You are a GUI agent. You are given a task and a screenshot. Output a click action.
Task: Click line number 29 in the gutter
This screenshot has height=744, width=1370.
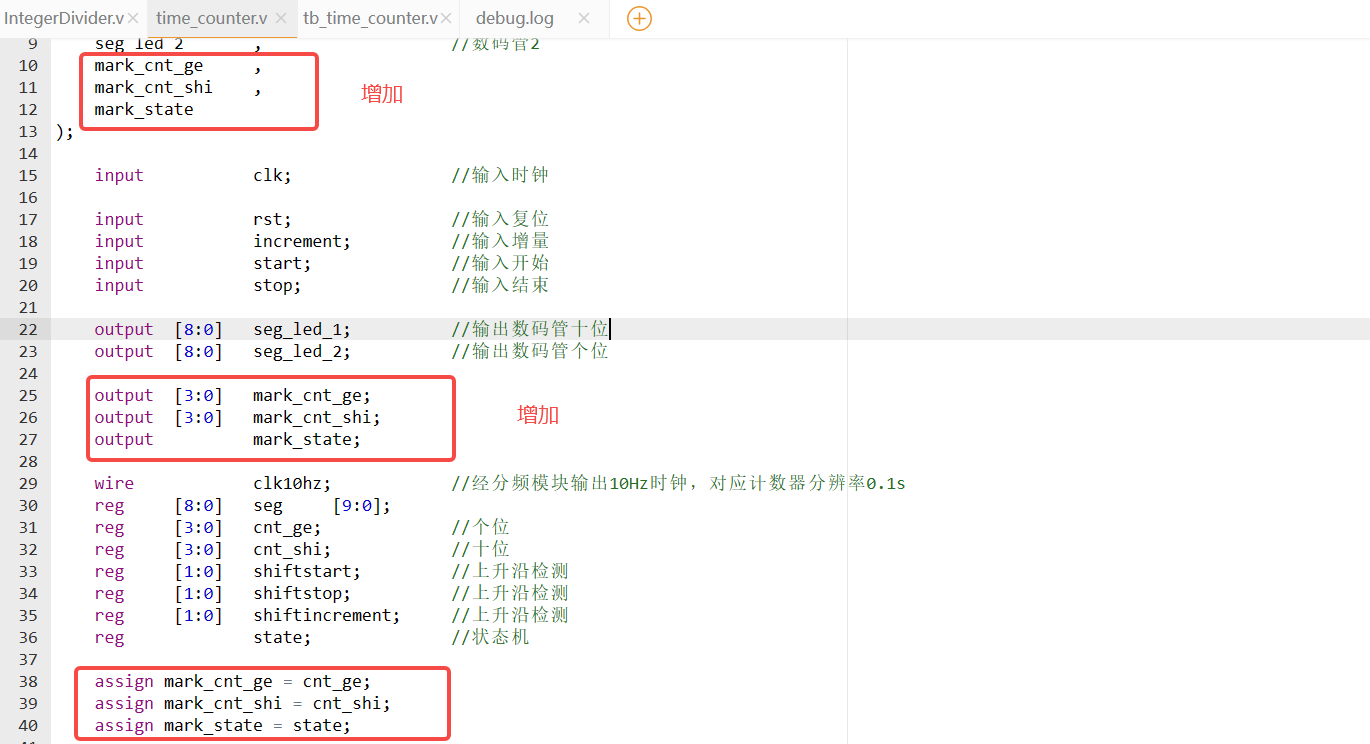tap(27, 483)
